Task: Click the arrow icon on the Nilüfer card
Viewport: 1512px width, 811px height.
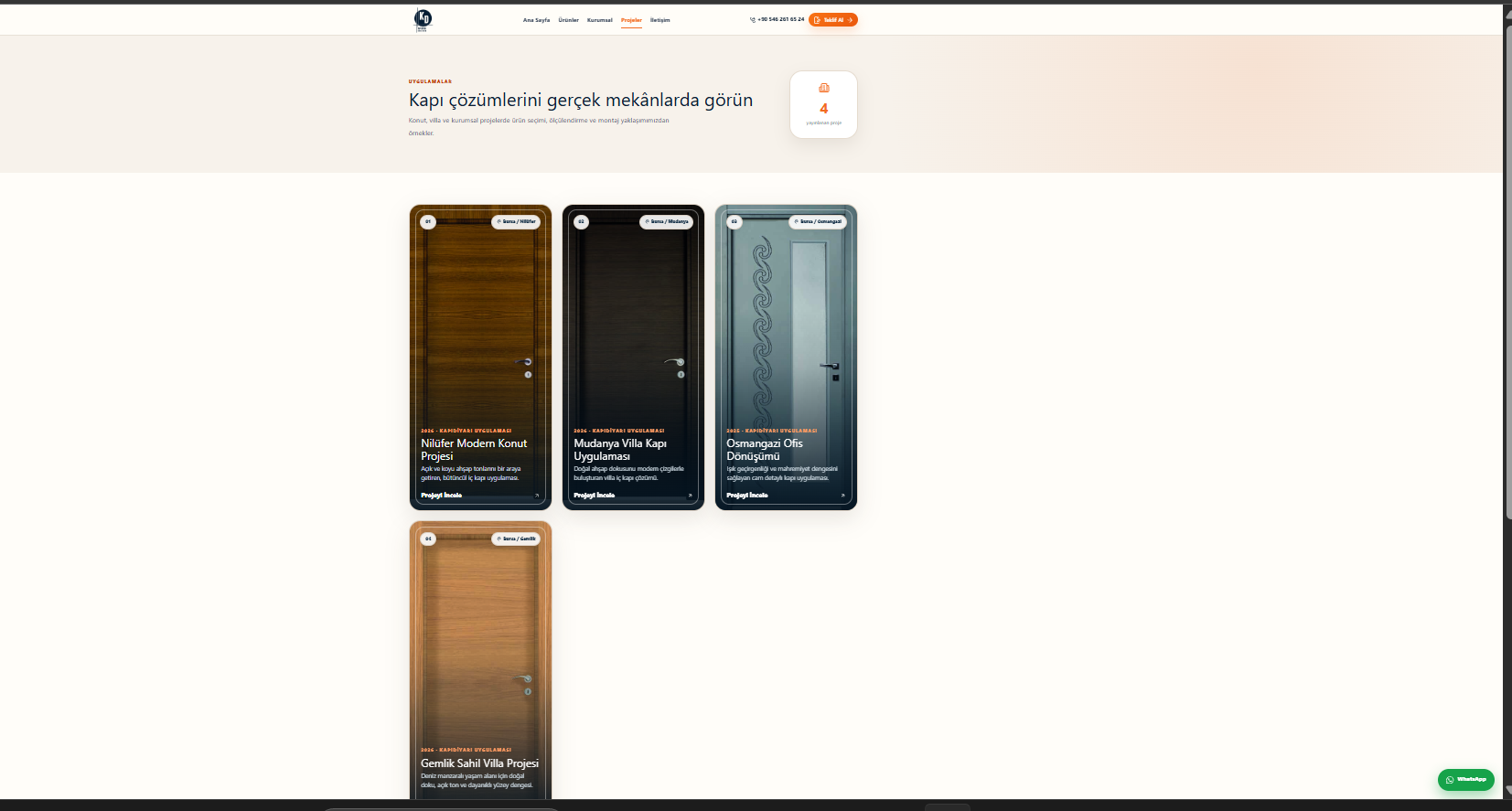Action: pyautogui.click(x=537, y=496)
